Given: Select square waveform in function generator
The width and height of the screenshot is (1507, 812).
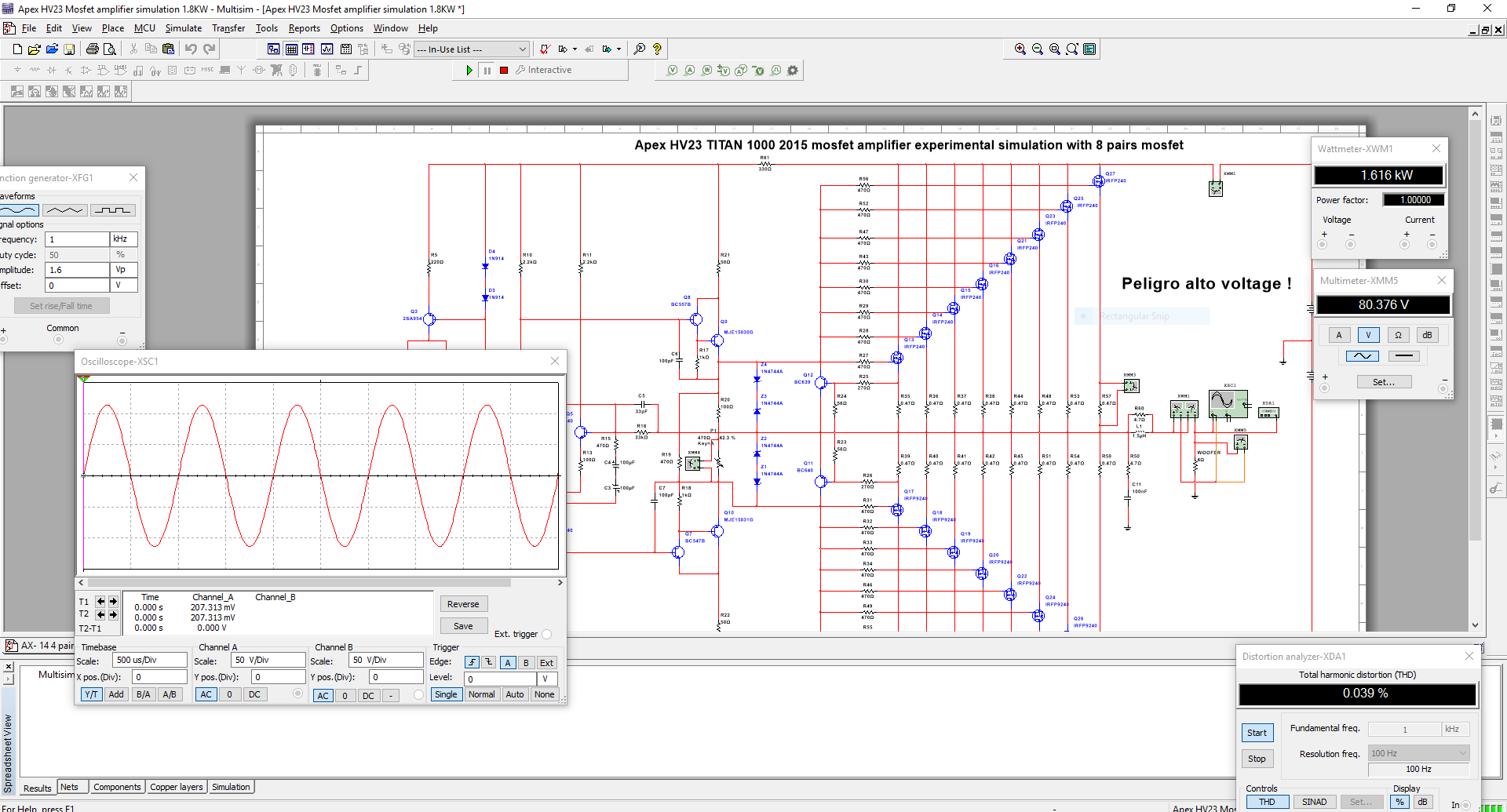Looking at the screenshot, I should pos(113,210).
